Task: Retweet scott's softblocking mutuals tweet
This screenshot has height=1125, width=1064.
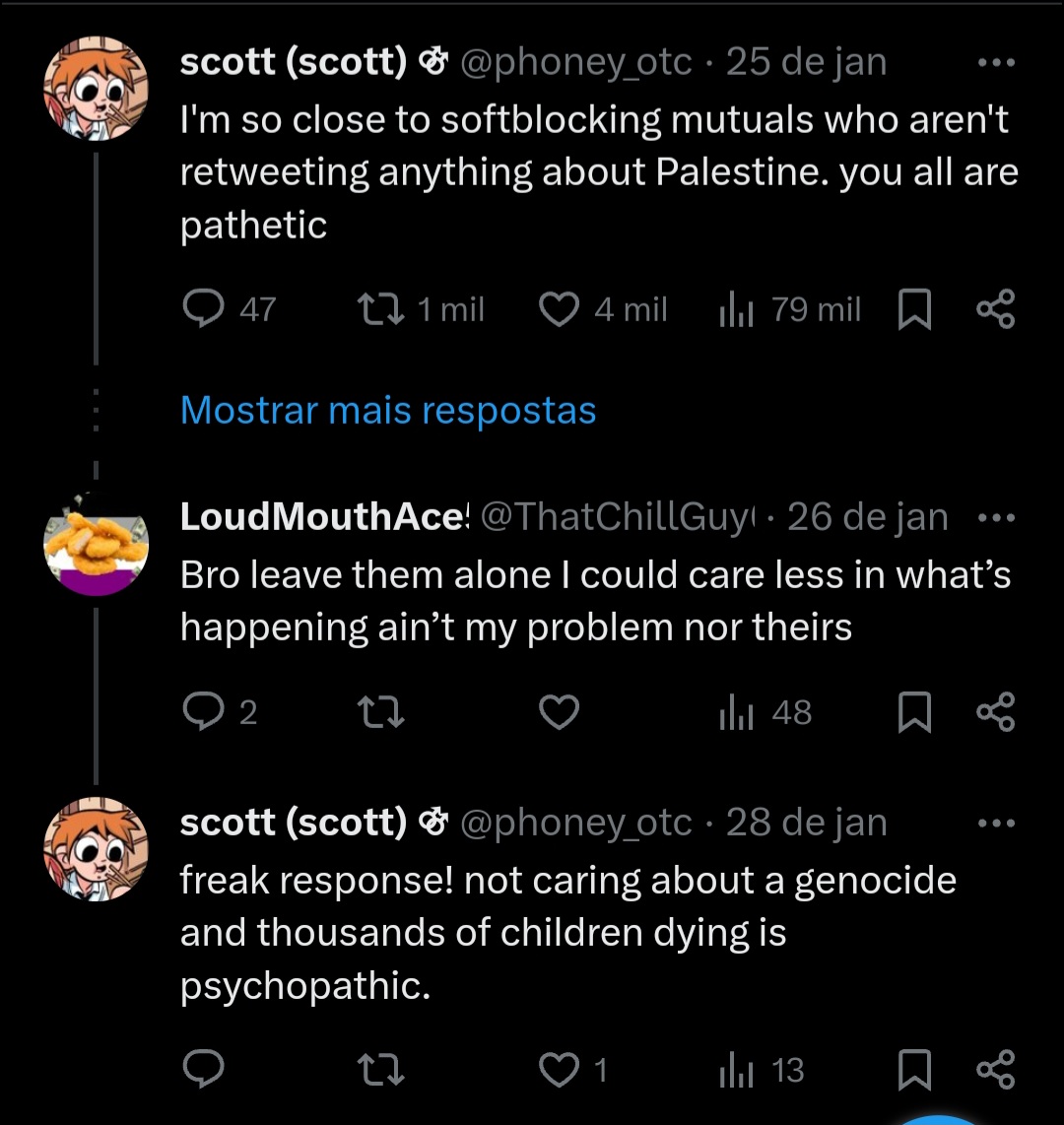Action: click(x=377, y=310)
